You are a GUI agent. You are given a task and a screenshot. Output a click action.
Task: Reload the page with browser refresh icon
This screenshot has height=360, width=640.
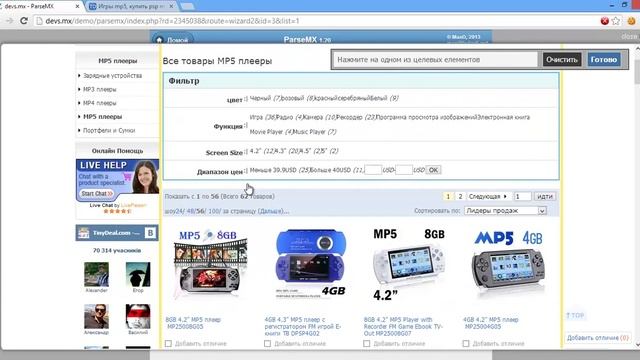(x=24, y=21)
